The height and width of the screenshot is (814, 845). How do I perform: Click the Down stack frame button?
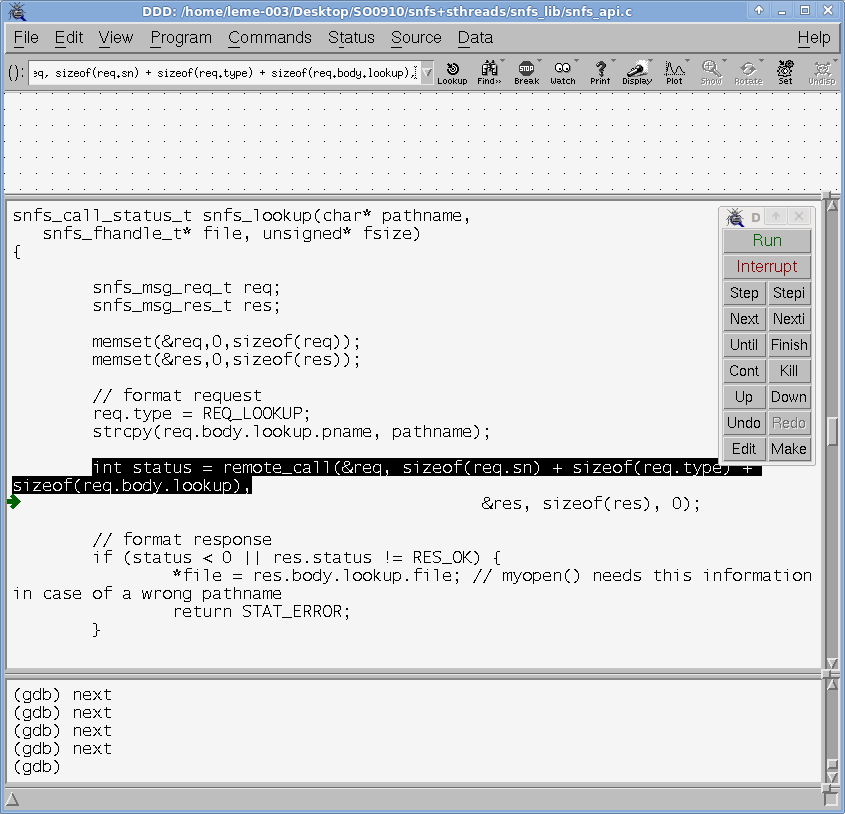(x=788, y=397)
